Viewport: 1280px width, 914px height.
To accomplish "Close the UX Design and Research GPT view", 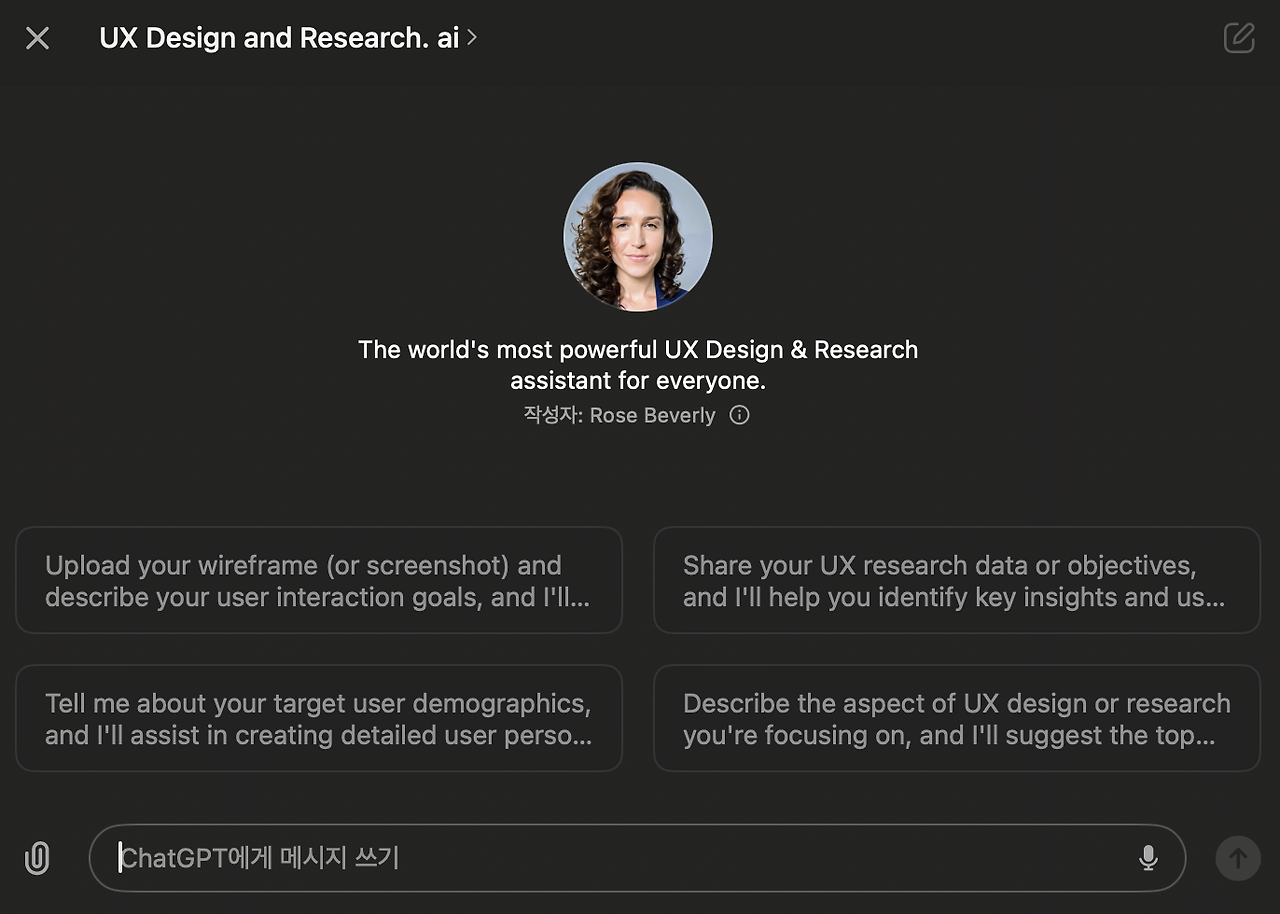I will pos(37,38).
